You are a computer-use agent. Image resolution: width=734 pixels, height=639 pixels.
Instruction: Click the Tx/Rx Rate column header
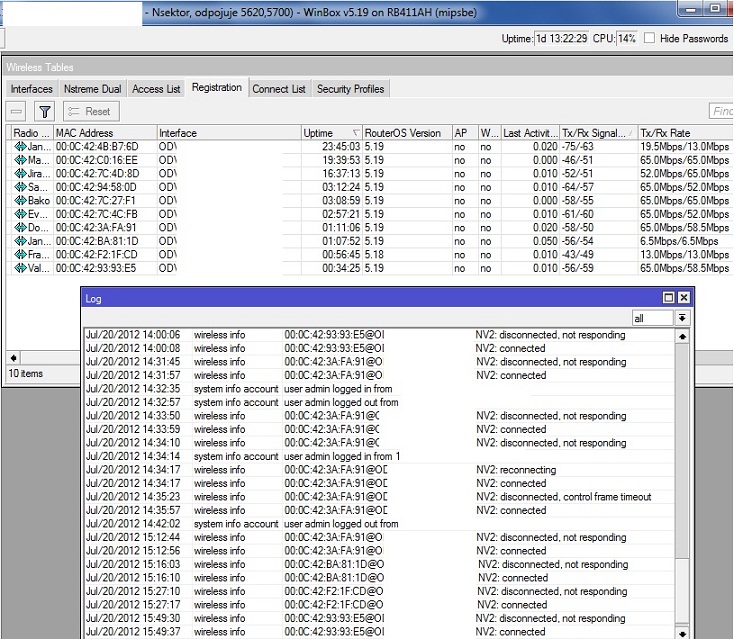(x=685, y=133)
